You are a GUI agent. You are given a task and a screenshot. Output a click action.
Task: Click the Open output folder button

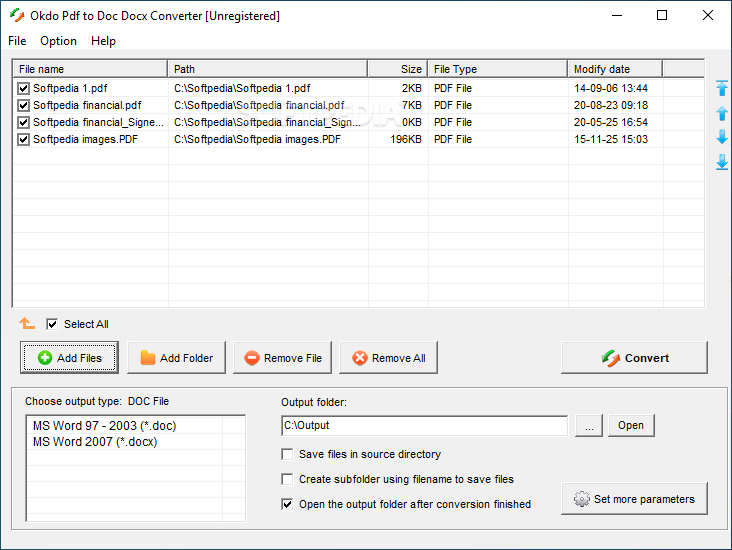631,425
